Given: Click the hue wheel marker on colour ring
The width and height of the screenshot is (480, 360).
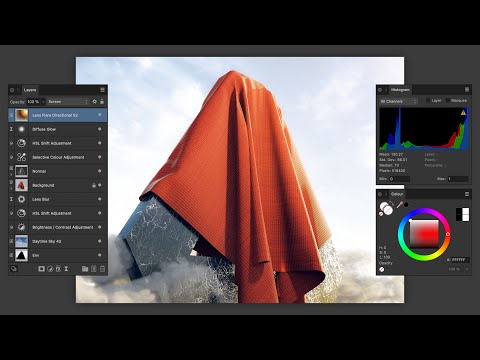Looking at the screenshot, I should [448, 234].
